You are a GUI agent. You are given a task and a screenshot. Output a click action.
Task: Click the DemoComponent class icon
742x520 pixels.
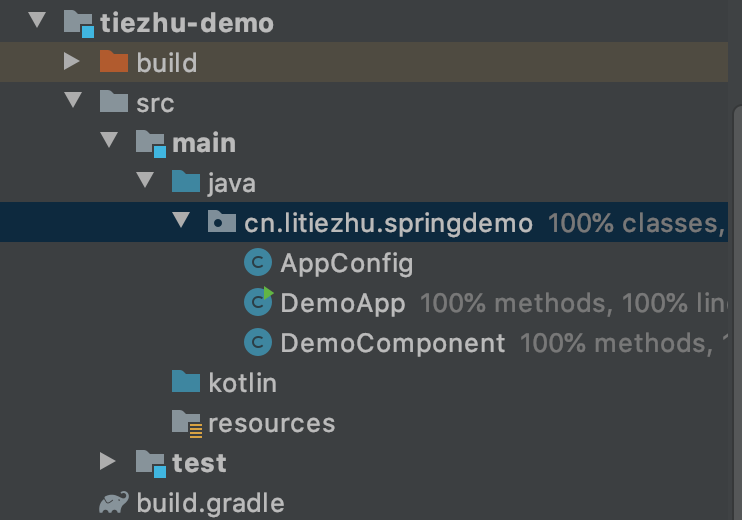[258, 343]
